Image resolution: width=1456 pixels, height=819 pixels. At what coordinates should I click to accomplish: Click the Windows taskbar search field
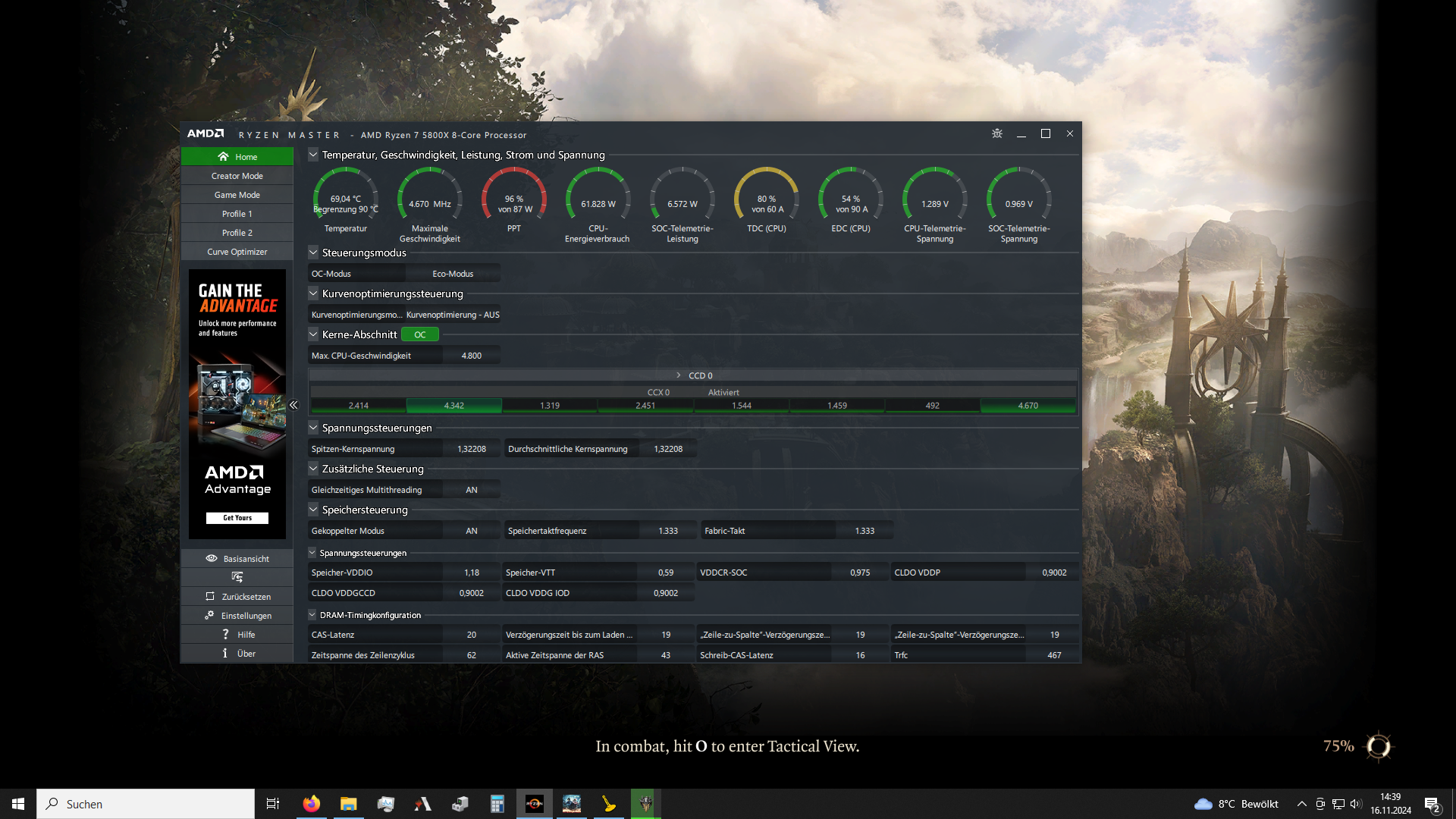(146, 804)
